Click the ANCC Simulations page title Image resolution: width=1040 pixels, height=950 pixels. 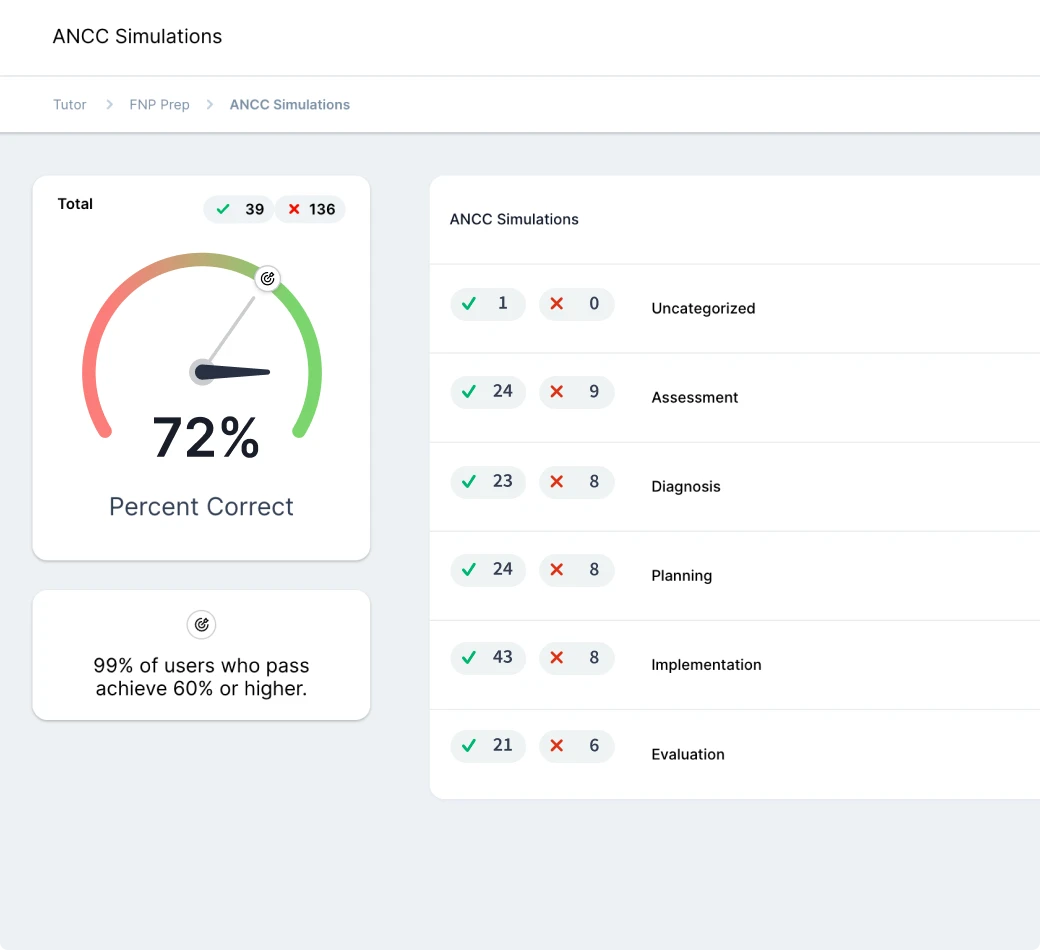(x=137, y=36)
